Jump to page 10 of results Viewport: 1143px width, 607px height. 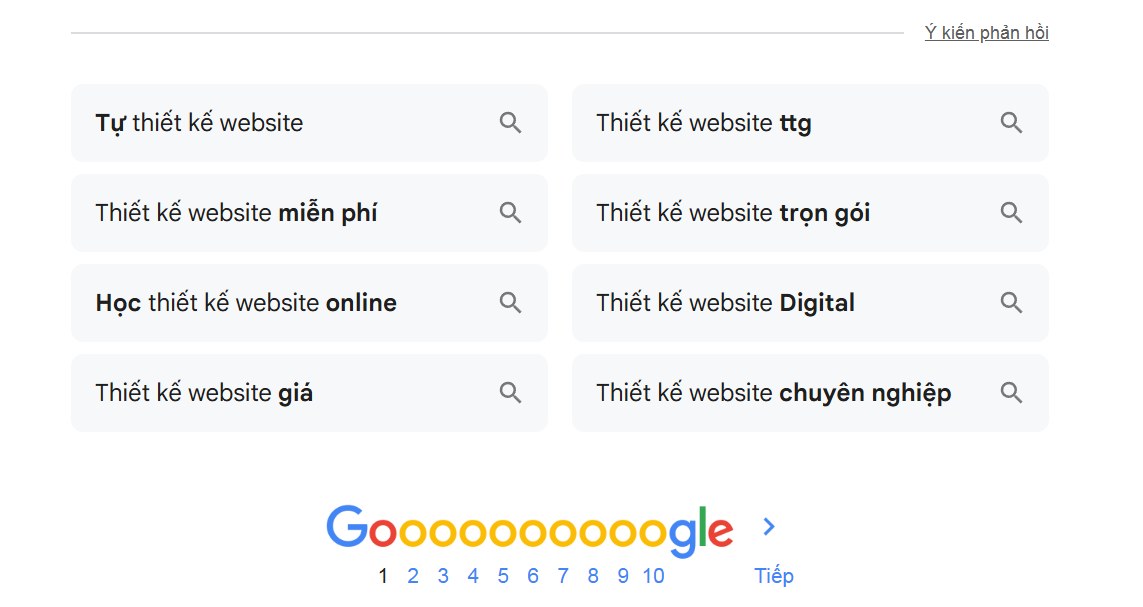click(x=653, y=576)
